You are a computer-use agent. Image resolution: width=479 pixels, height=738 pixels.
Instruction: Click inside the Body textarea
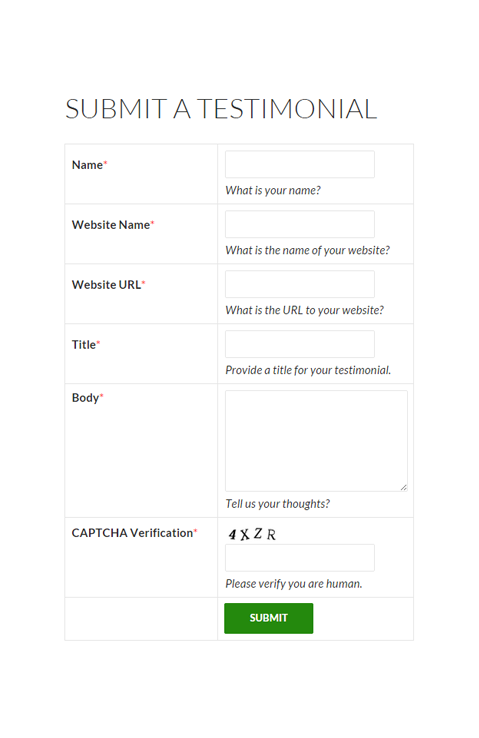pyautogui.click(x=316, y=441)
